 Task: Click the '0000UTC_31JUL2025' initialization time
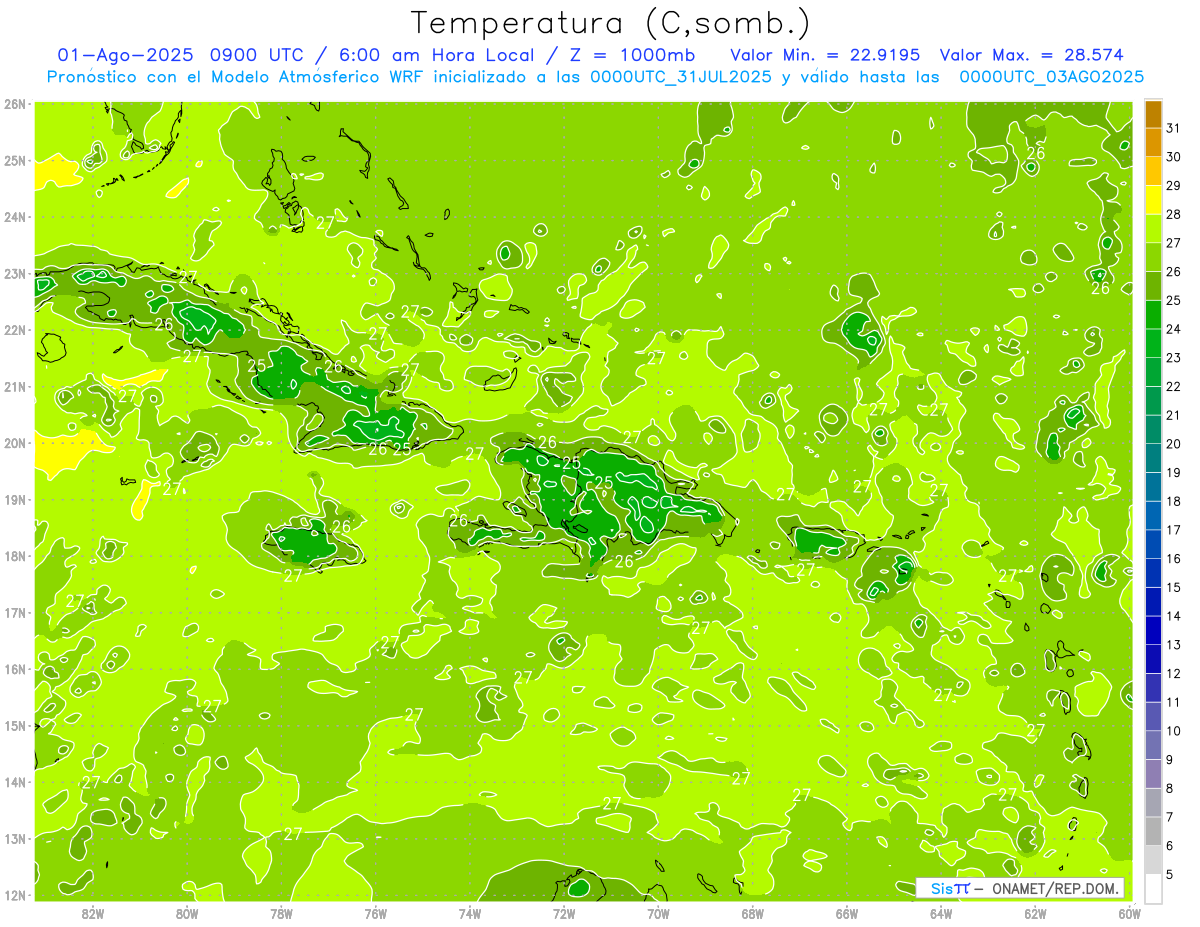coord(681,77)
